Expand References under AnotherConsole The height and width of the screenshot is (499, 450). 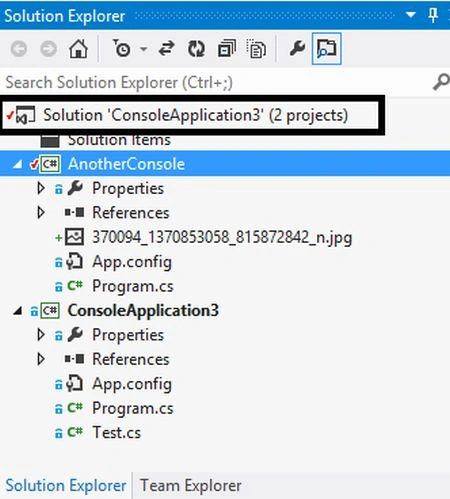click(x=41, y=213)
